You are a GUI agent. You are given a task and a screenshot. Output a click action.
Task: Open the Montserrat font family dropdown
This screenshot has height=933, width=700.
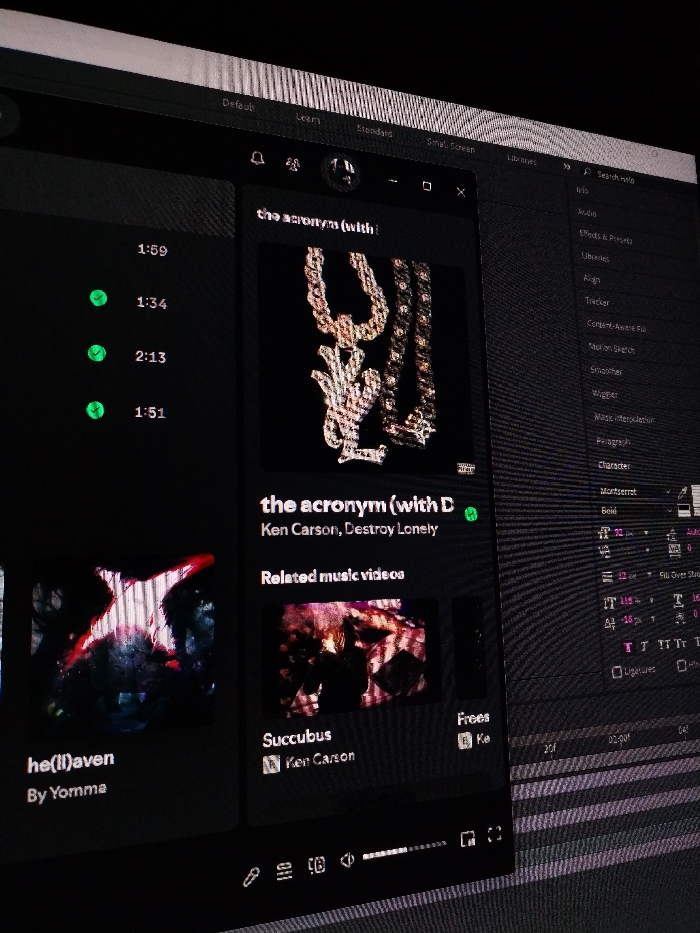pos(635,491)
